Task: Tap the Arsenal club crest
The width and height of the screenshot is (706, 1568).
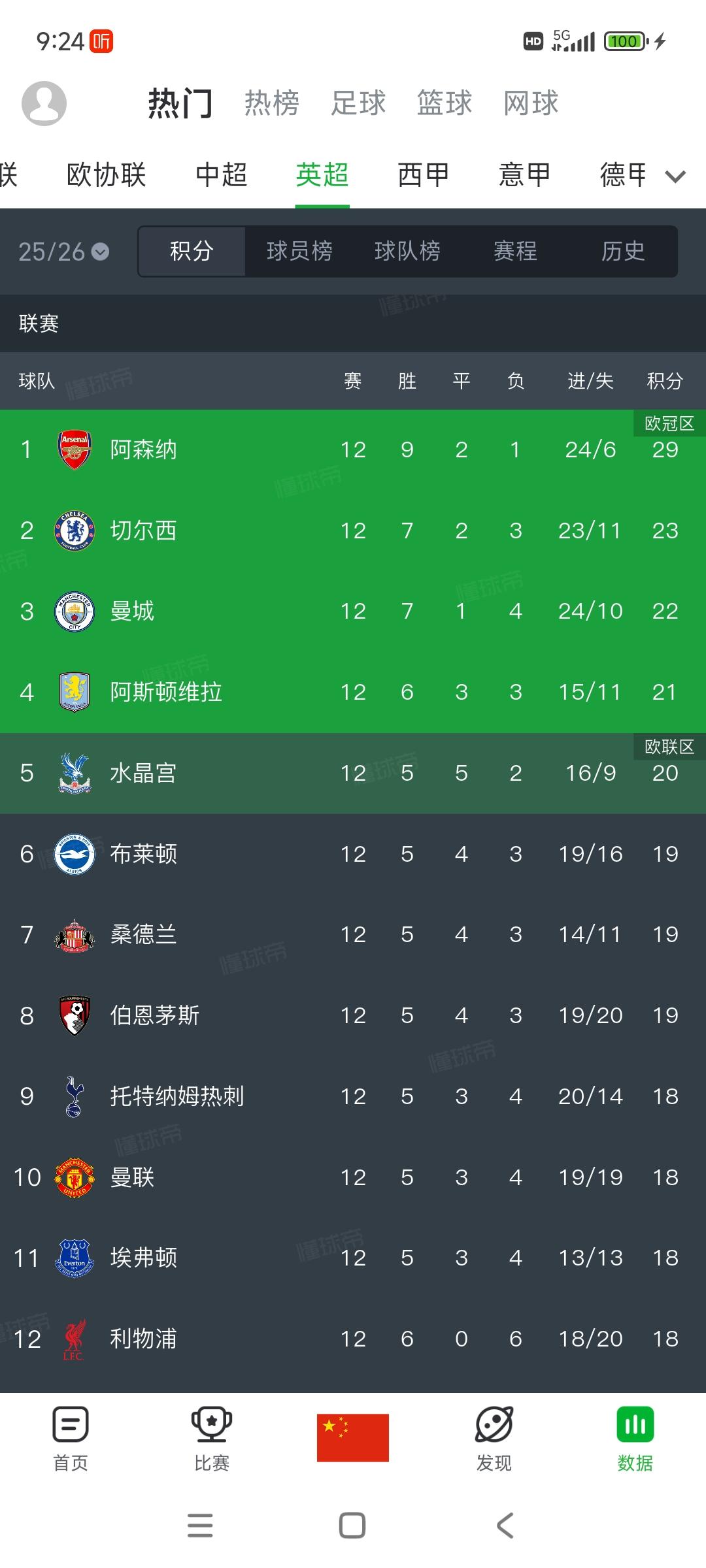Action: pyautogui.click(x=75, y=449)
